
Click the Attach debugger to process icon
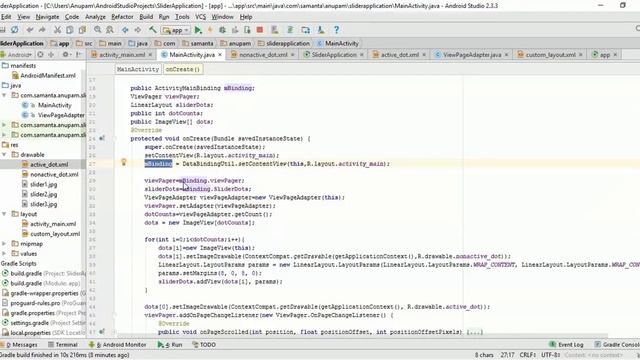[x=247, y=30]
